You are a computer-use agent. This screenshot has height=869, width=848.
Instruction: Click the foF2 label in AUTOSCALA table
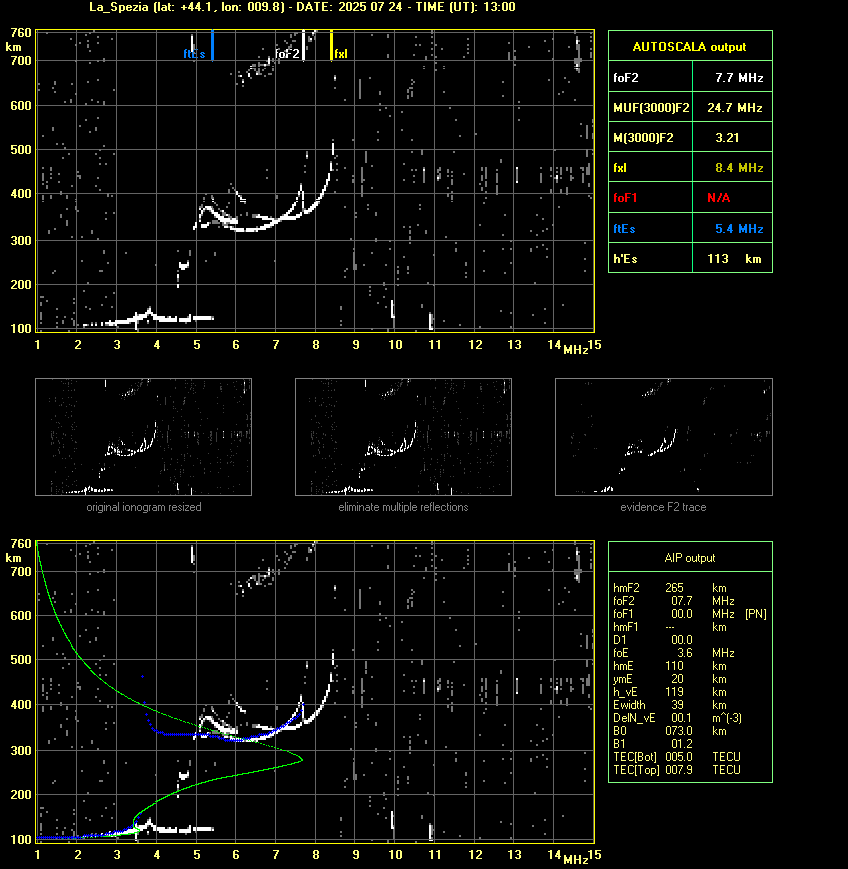pos(626,78)
